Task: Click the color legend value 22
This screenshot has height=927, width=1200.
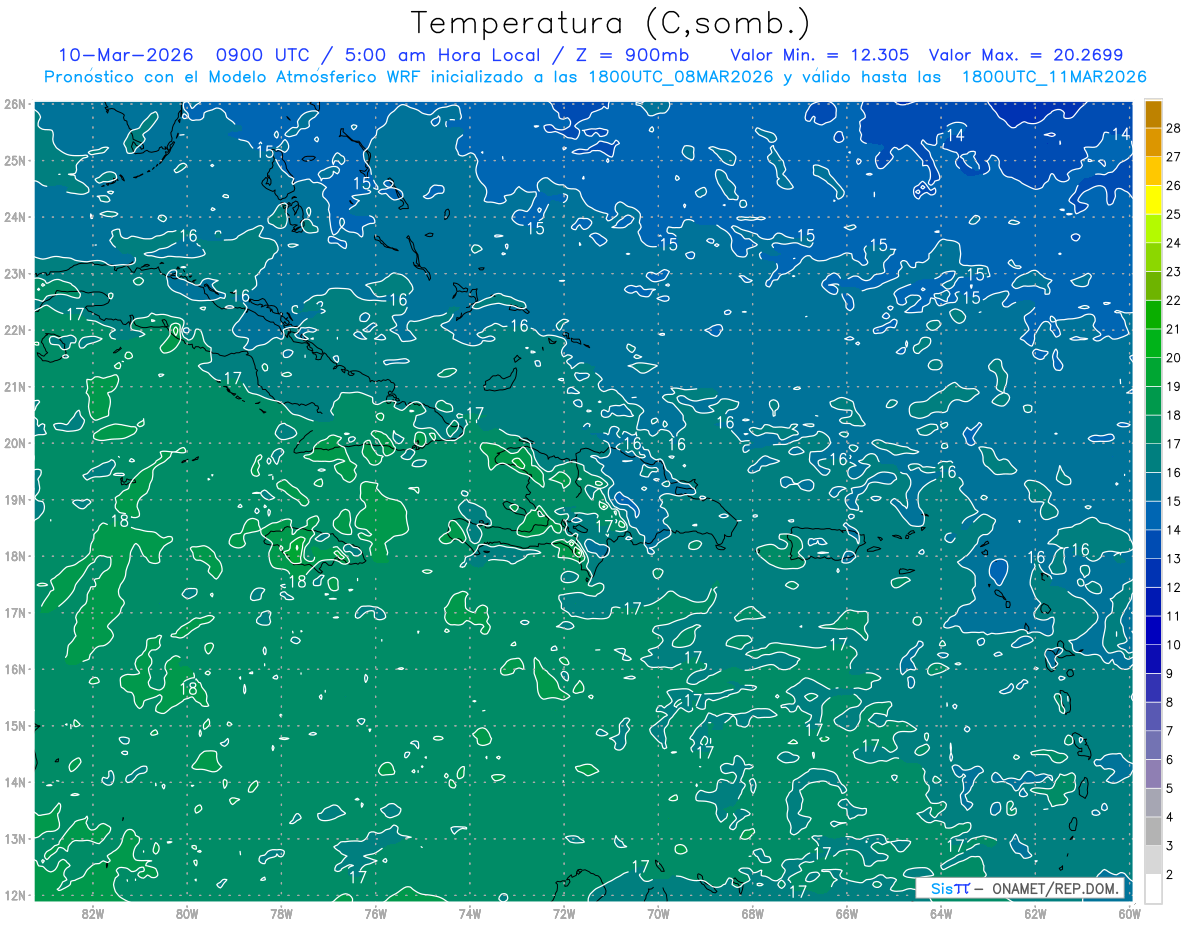Action: tap(1174, 300)
